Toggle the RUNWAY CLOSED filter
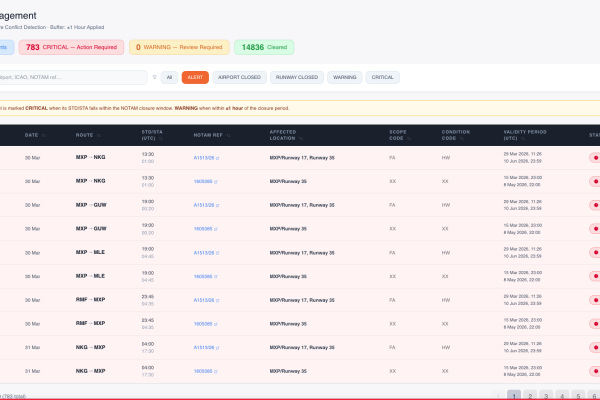The image size is (600, 400). coord(295,77)
